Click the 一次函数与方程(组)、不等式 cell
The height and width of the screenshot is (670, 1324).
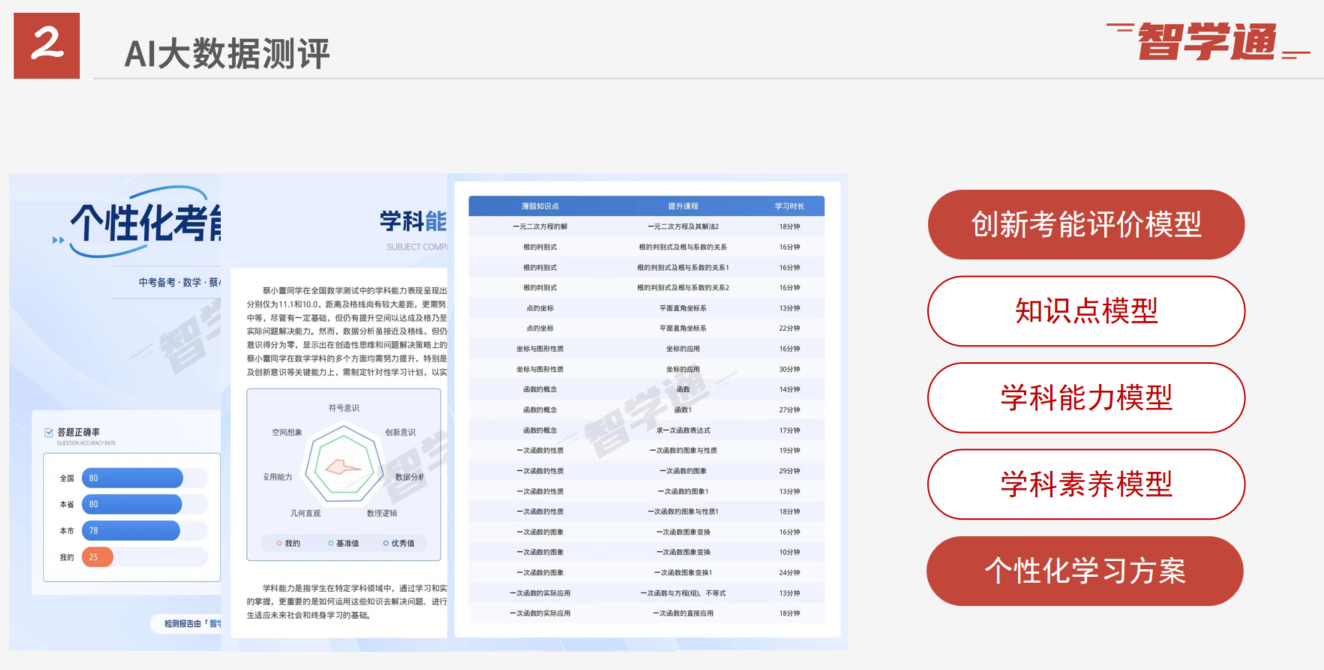coord(683,593)
